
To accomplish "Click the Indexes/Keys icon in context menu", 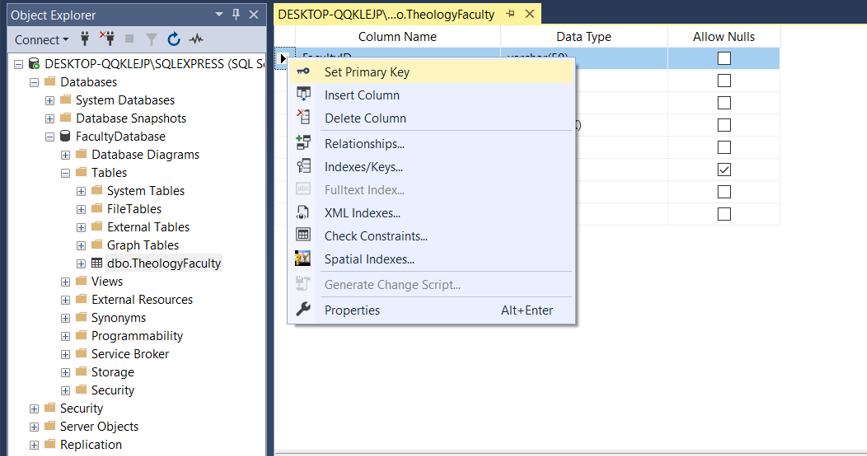I will (303, 166).
